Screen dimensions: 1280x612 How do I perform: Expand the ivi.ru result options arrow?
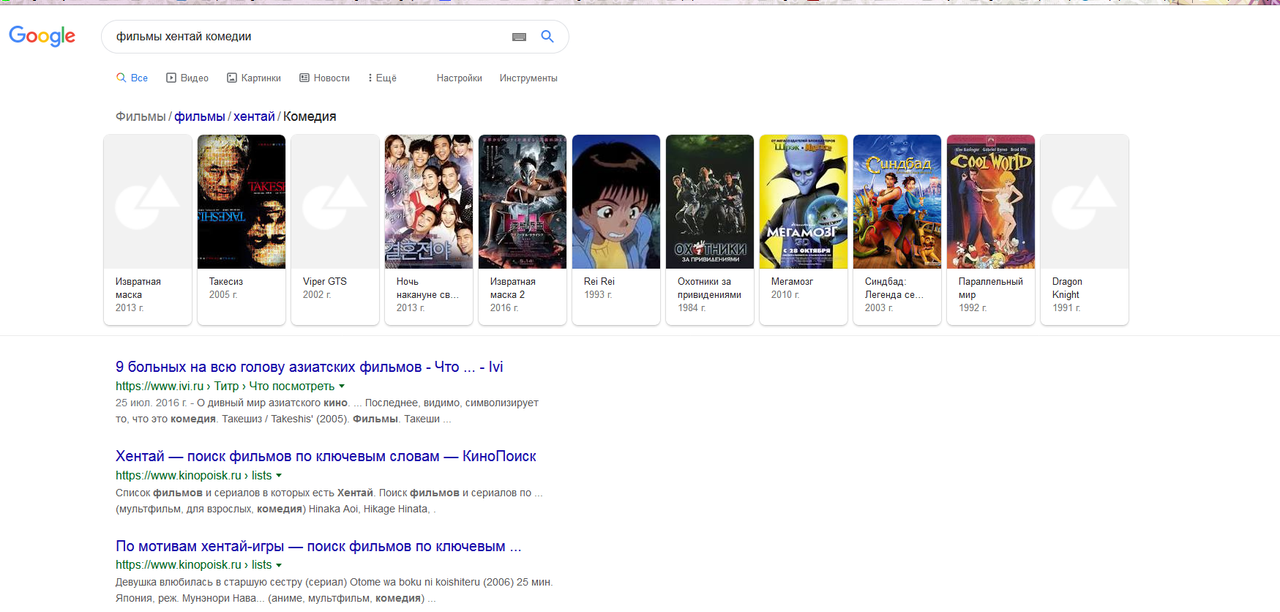tap(342, 386)
